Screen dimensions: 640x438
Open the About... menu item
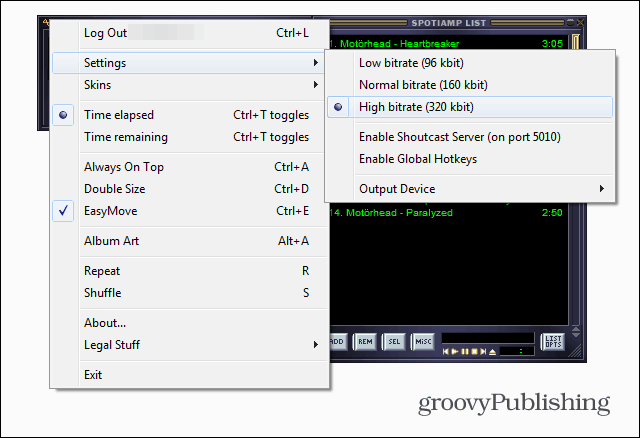(x=189, y=323)
